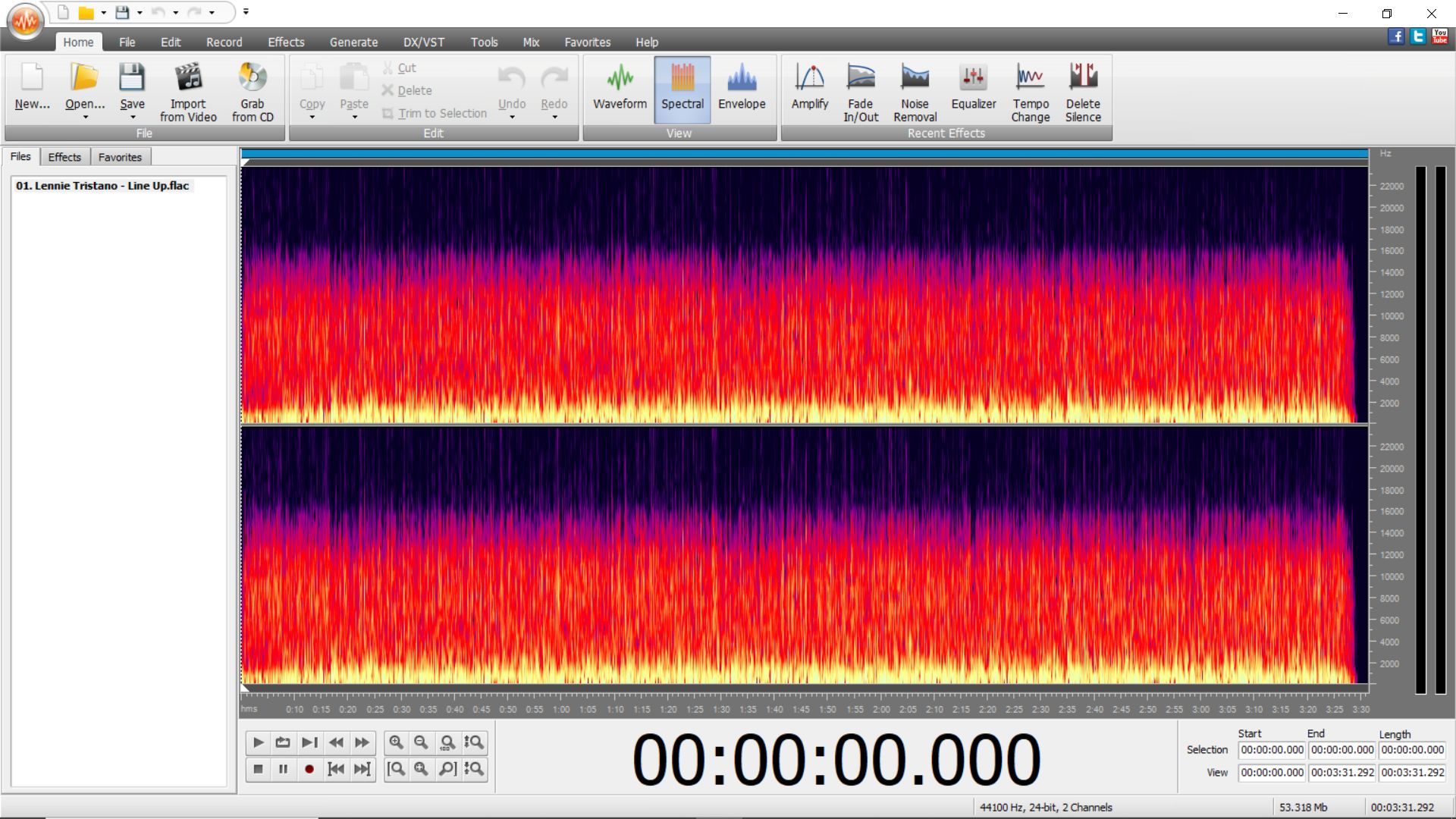The image size is (1456, 819).
Task: Click play to end button
Action: (x=309, y=742)
